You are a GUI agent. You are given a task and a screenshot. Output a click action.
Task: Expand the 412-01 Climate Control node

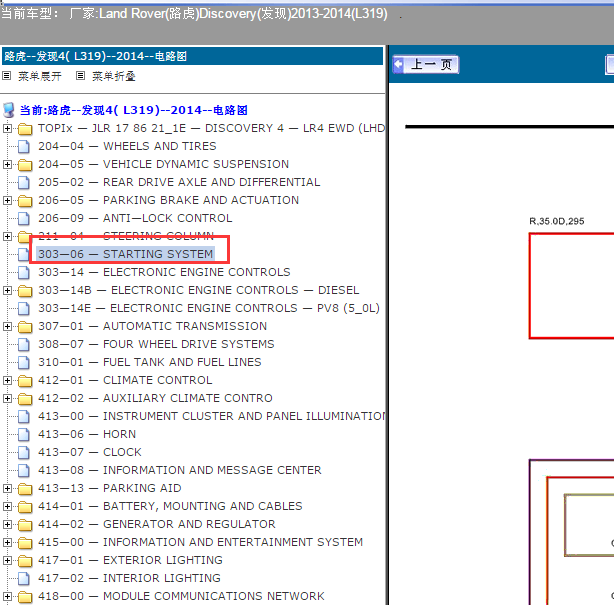coord(7,381)
